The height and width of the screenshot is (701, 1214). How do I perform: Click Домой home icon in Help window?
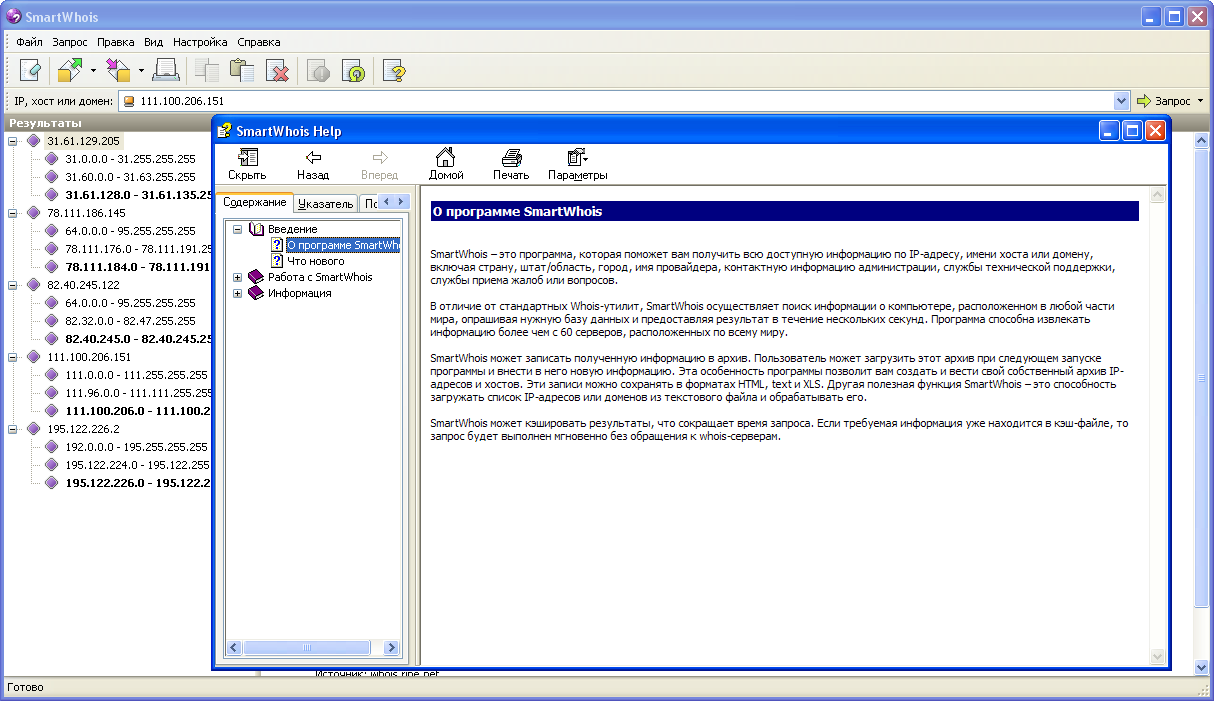[x=446, y=157]
